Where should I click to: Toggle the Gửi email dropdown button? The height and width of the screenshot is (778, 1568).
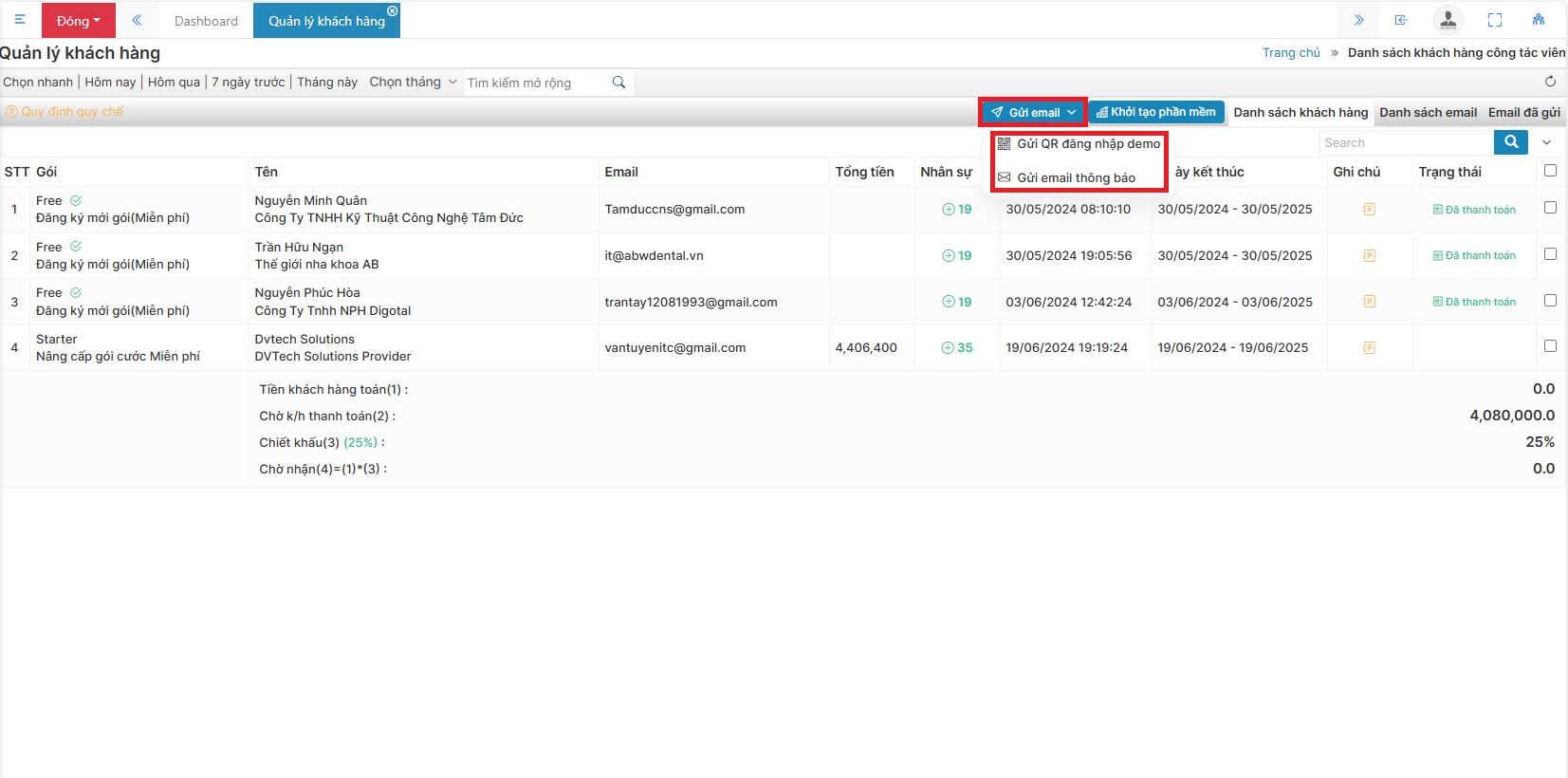pyautogui.click(x=1033, y=112)
